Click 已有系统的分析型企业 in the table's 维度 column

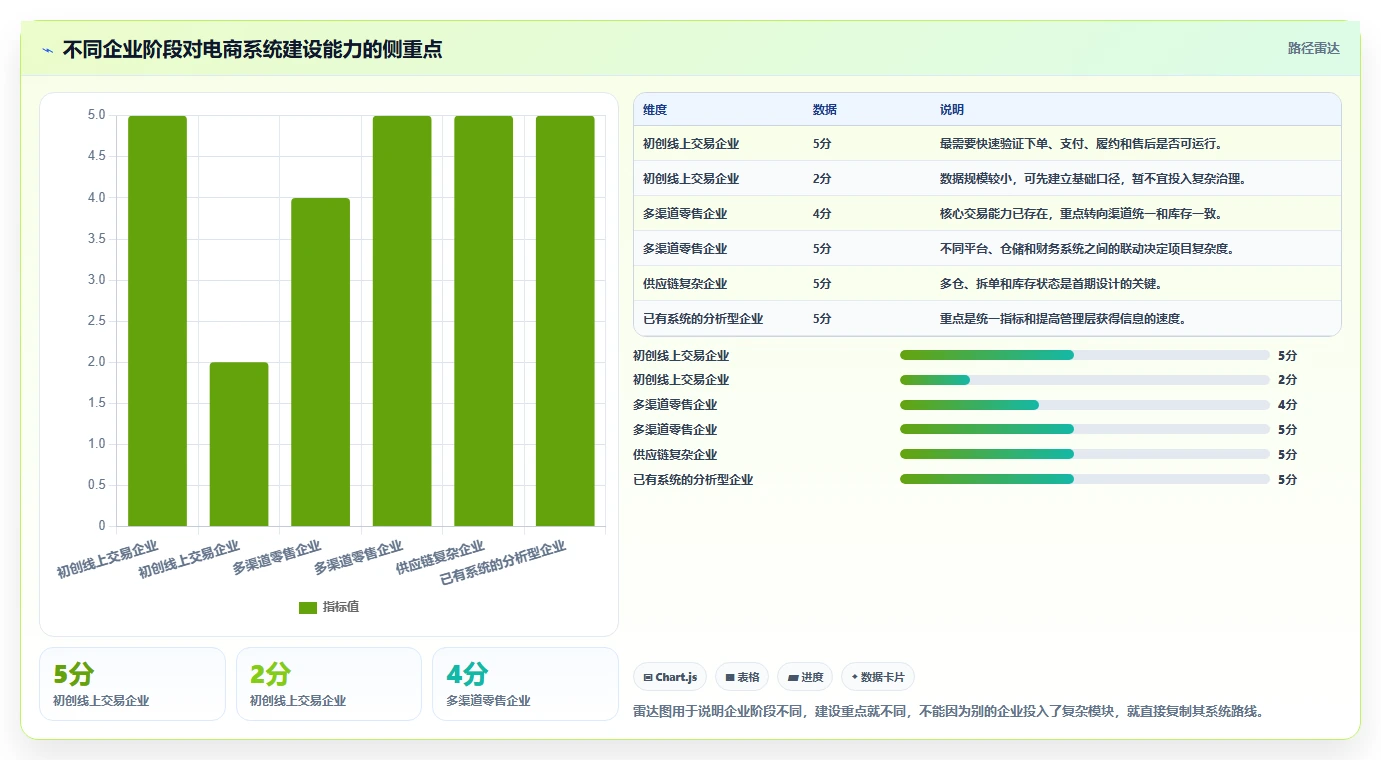tap(703, 319)
